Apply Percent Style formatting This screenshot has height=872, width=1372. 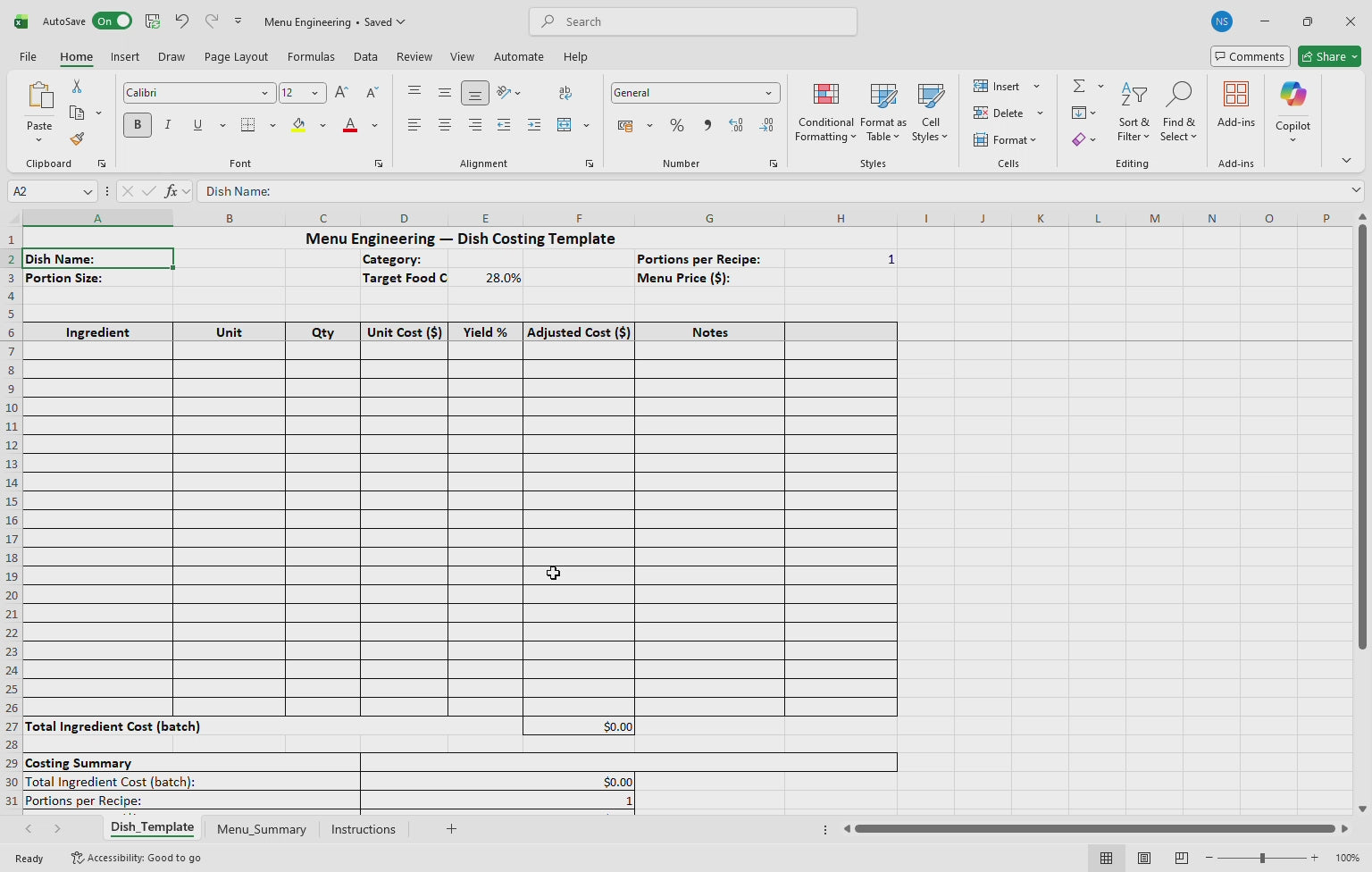click(677, 125)
